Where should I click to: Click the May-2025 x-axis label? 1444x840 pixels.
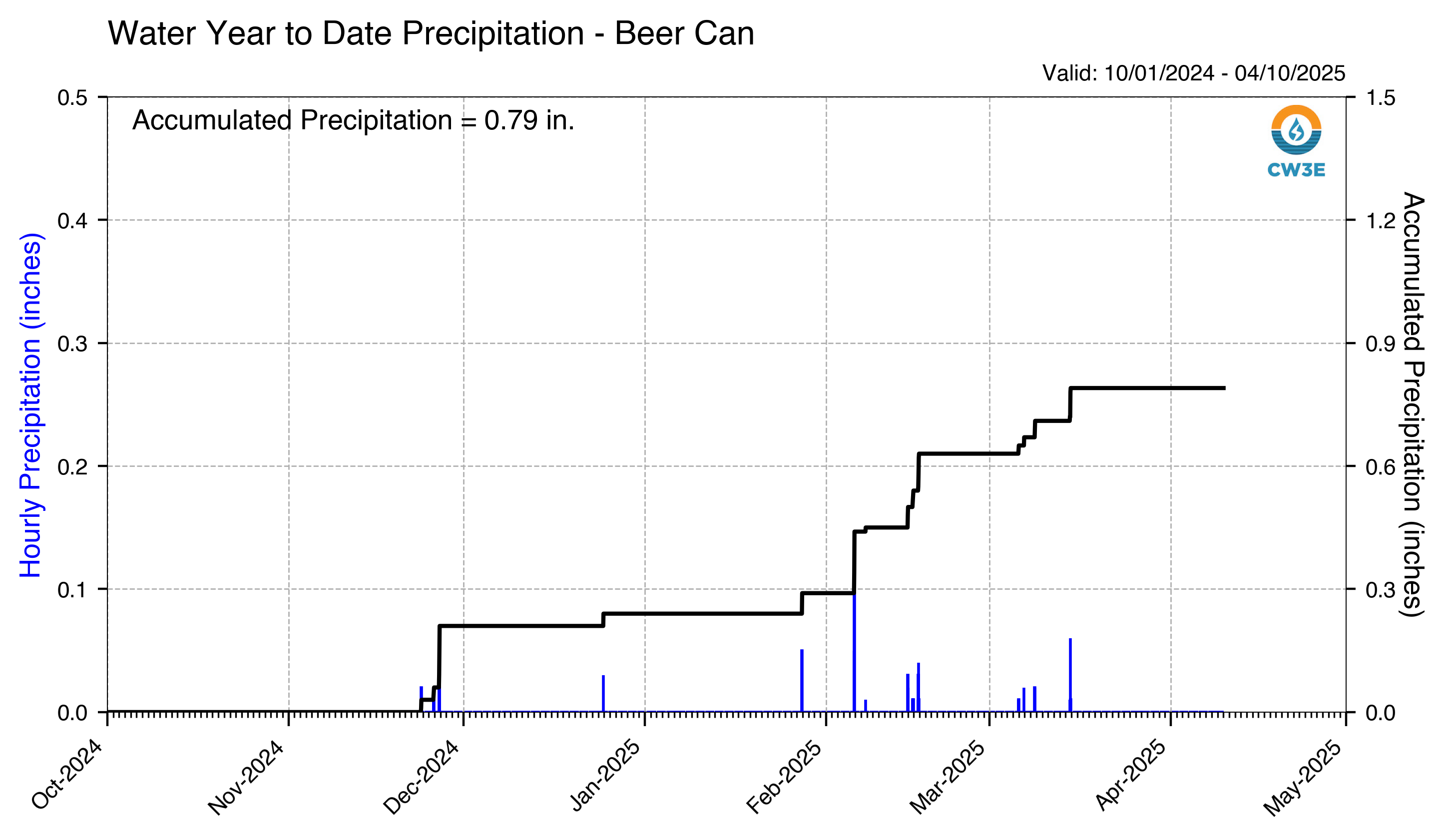1304,777
